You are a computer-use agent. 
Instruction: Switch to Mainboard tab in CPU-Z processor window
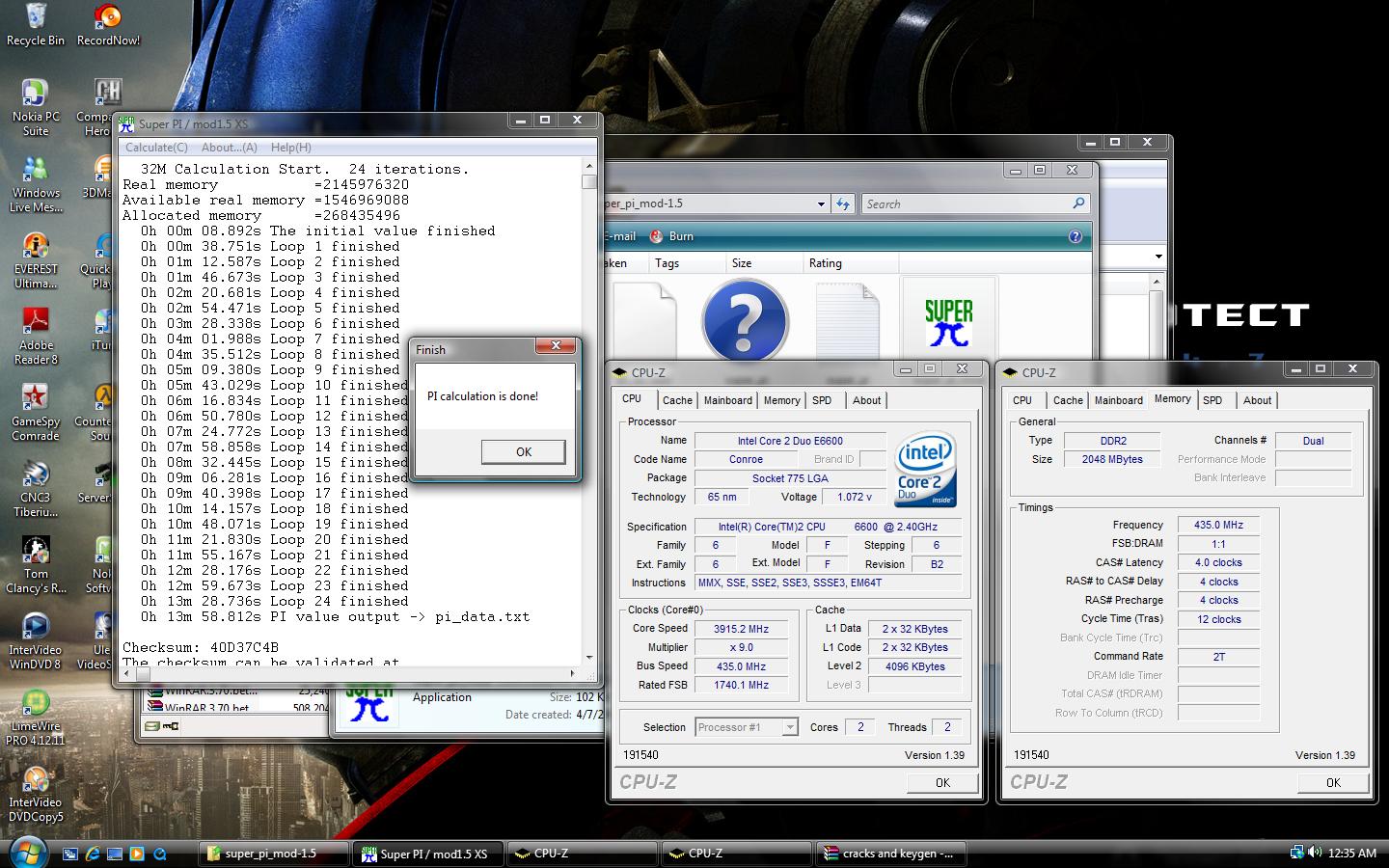(728, 400)
